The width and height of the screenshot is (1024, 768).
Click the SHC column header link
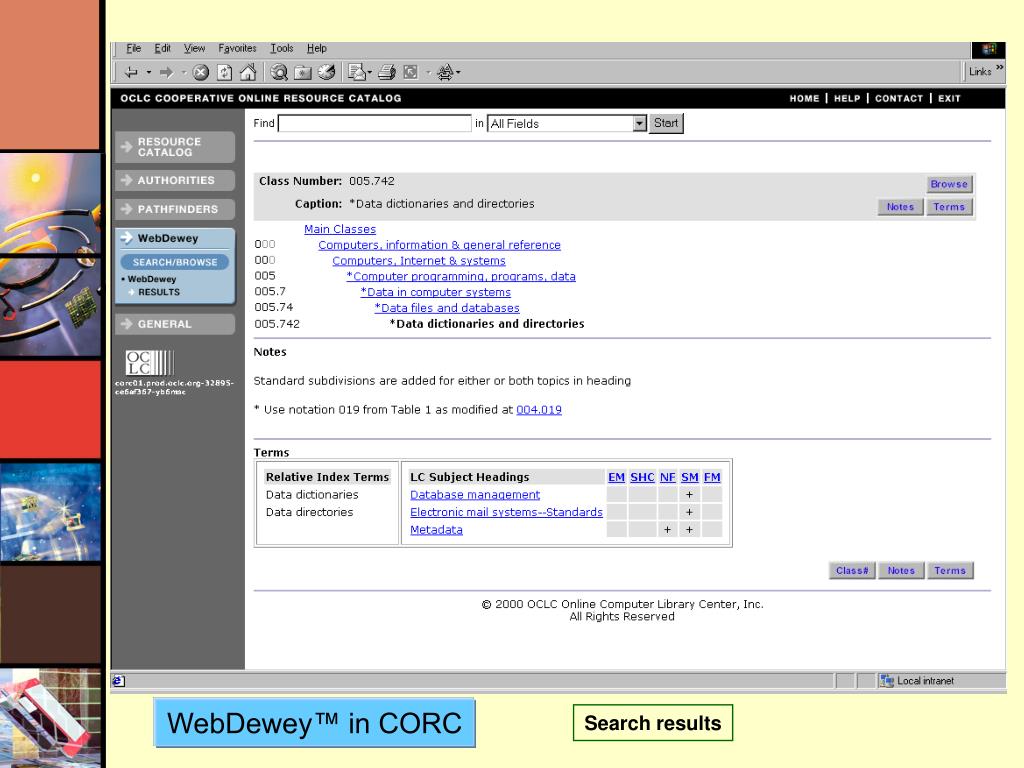(x=642, y=477)
